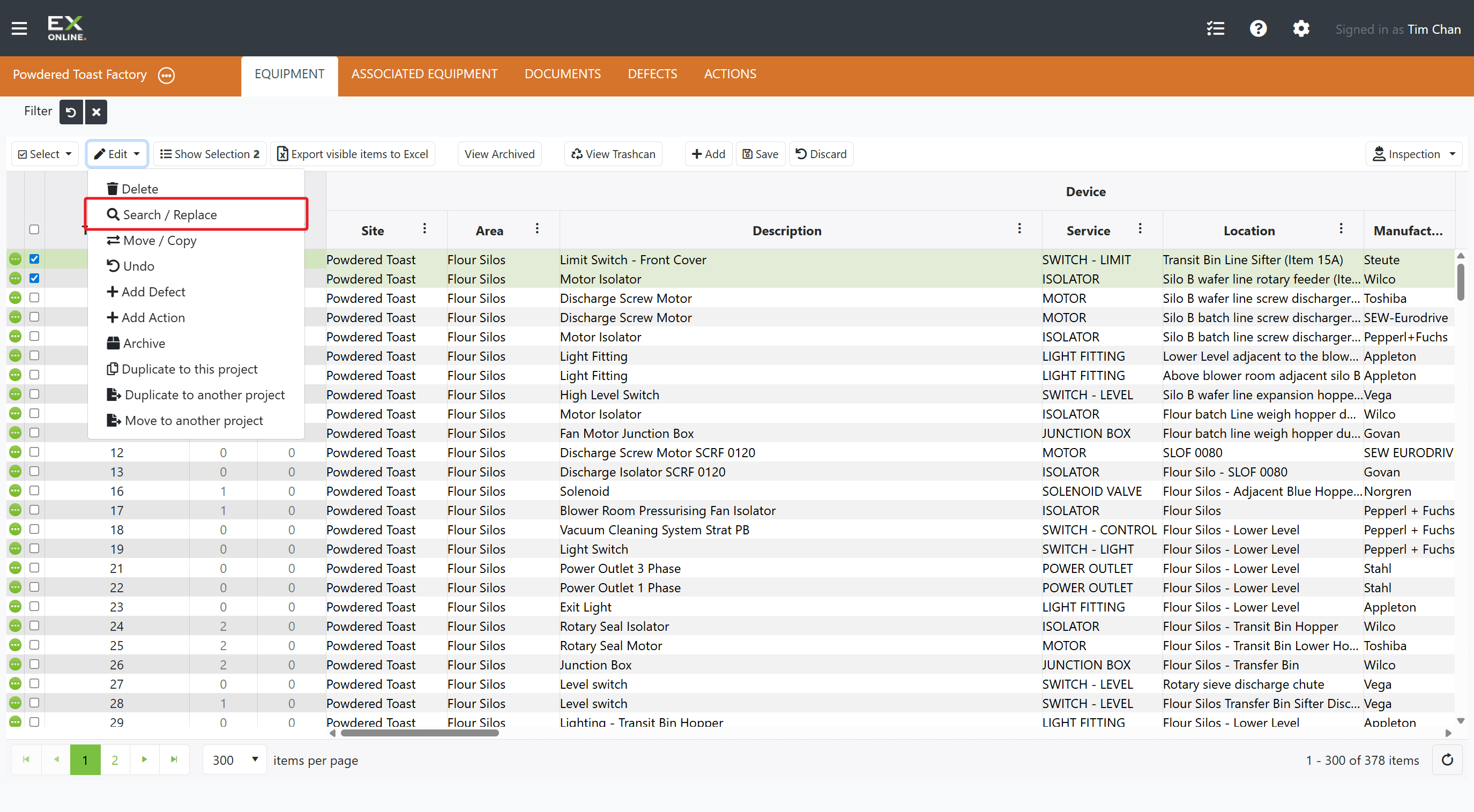This screenshot has width=1474, height=812.
Task: Uncheck the Limit Switch - Front Cover row
Action: (x=34, y=259)
